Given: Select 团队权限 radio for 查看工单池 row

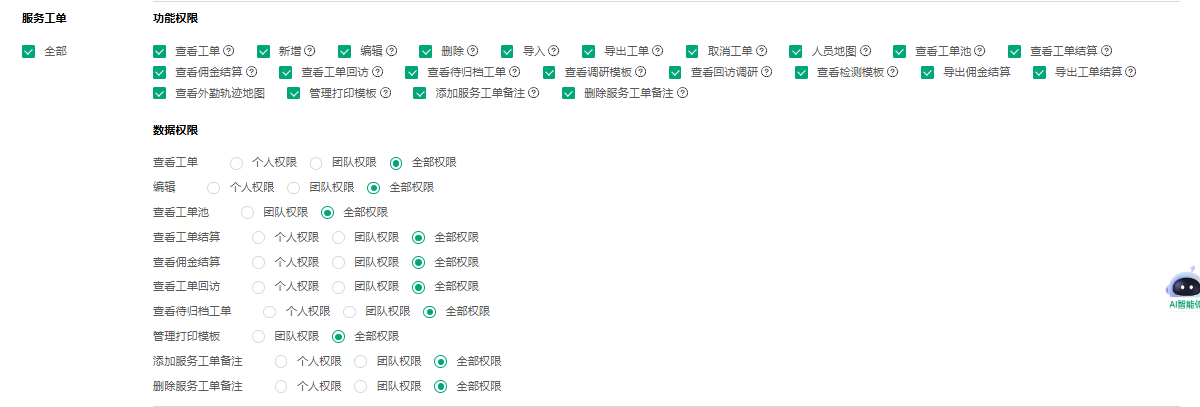Looking at the screenshot, I should pos(248,212).
